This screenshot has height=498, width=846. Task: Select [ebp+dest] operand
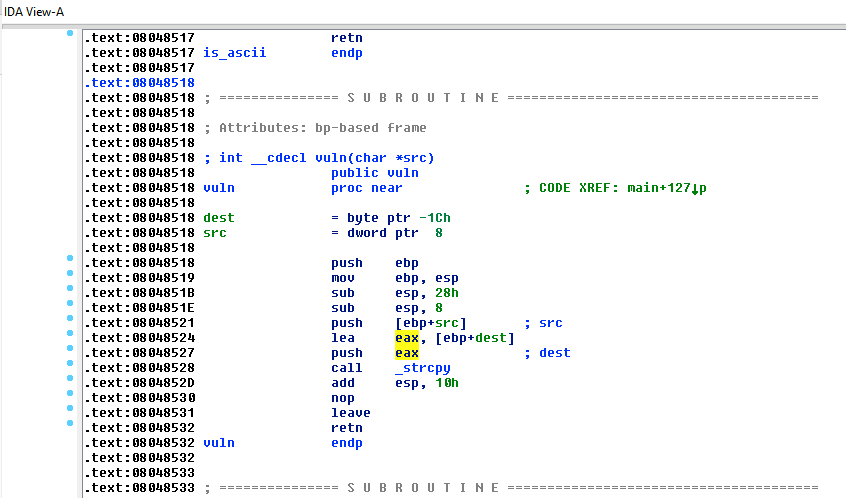coord(475,338)
